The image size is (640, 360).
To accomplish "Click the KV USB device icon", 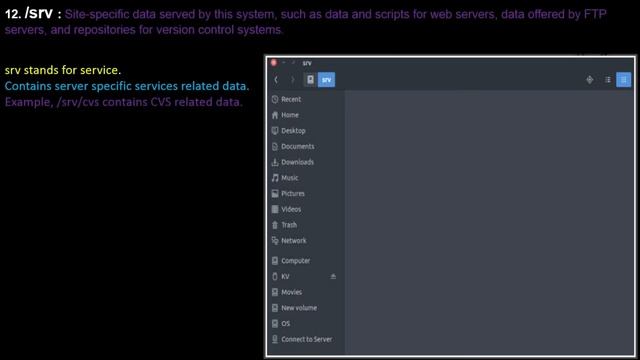I will click(x=275, y=276).
